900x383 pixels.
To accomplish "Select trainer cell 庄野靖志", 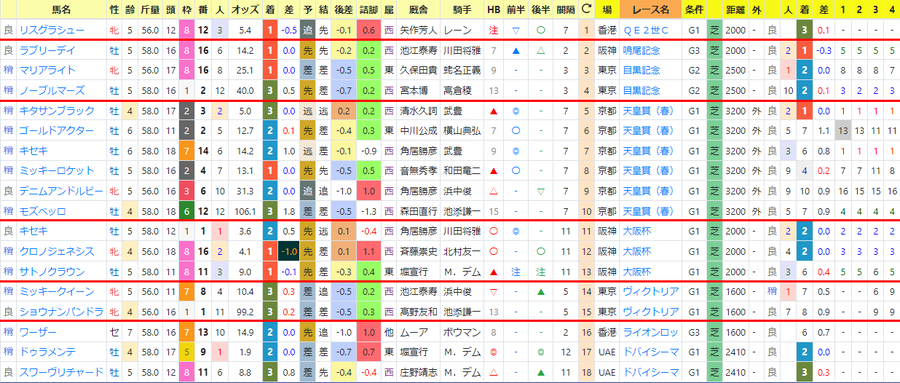I will tap(419, 372).
